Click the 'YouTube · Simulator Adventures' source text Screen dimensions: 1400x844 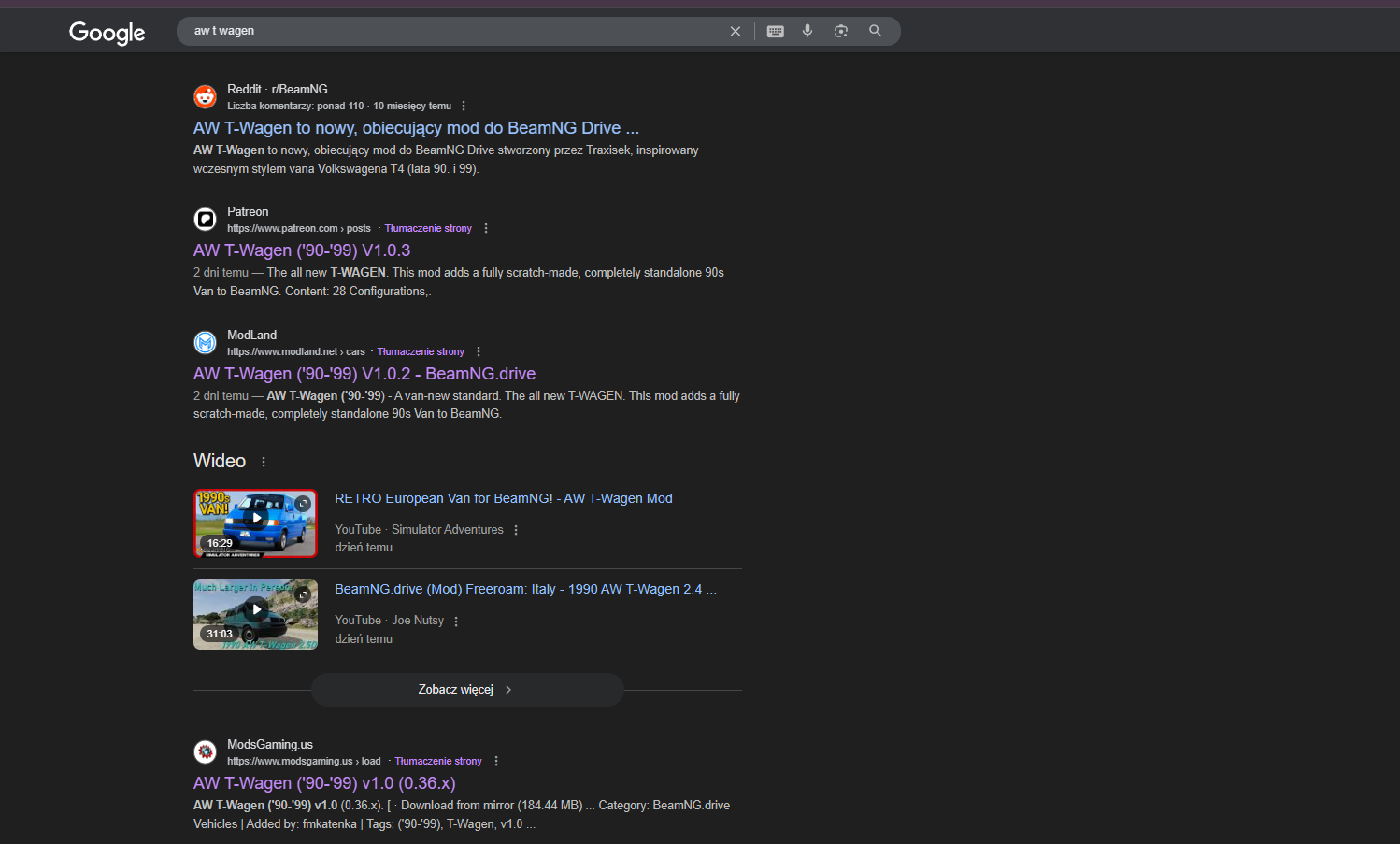pos(419,530)
